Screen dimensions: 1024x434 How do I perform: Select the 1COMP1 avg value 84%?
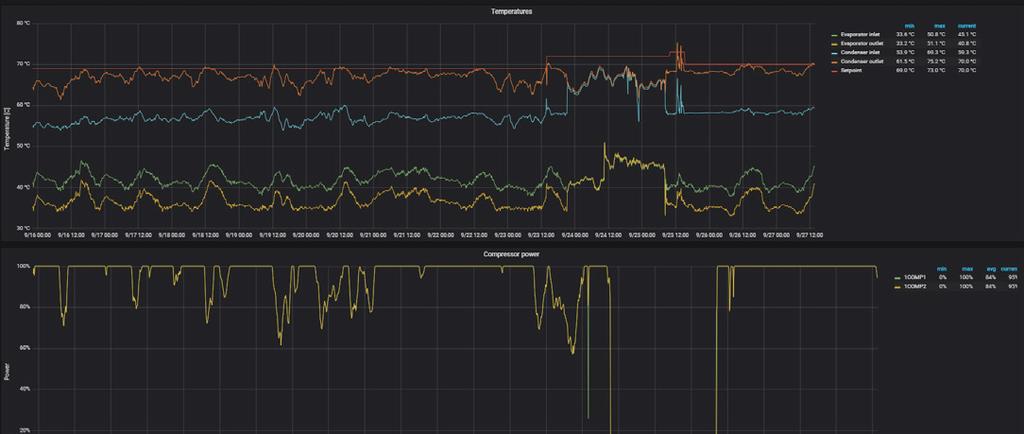tap(991, 277)
